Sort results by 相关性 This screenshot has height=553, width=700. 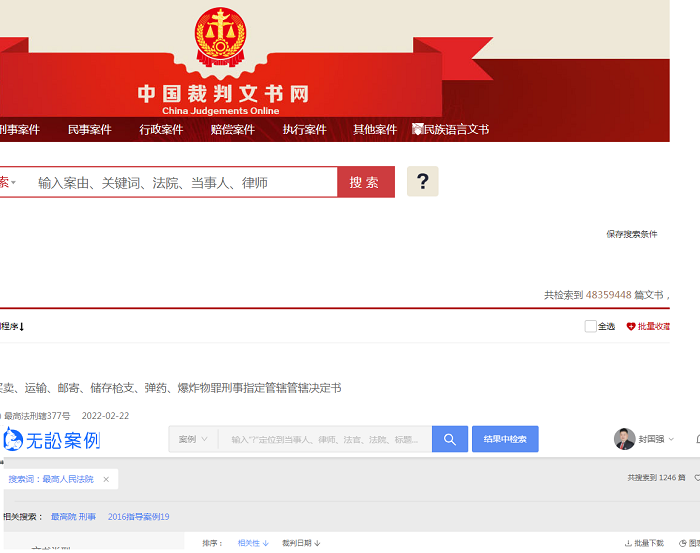253,543
